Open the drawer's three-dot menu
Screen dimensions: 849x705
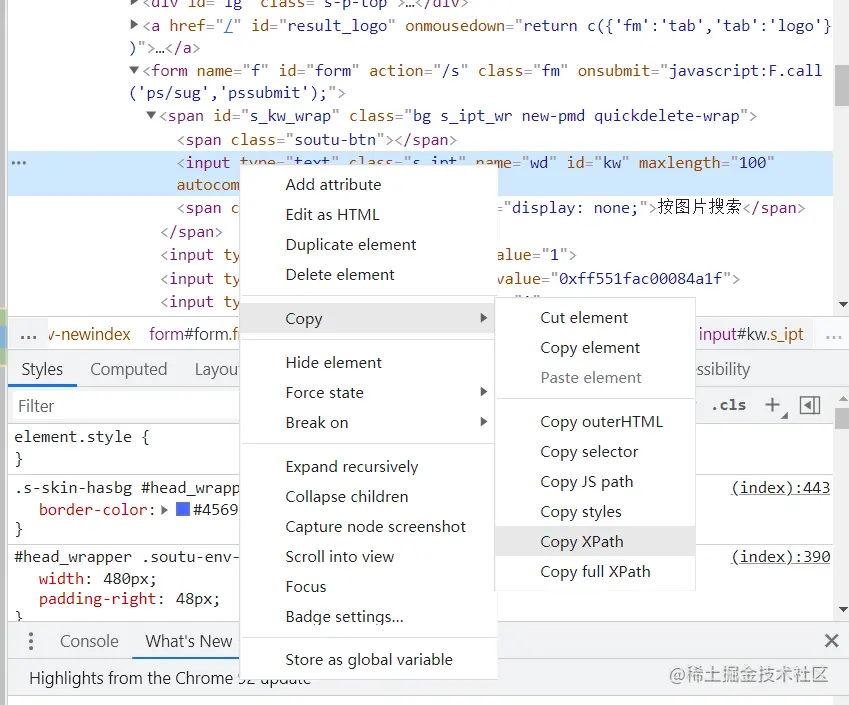point(31,641)
